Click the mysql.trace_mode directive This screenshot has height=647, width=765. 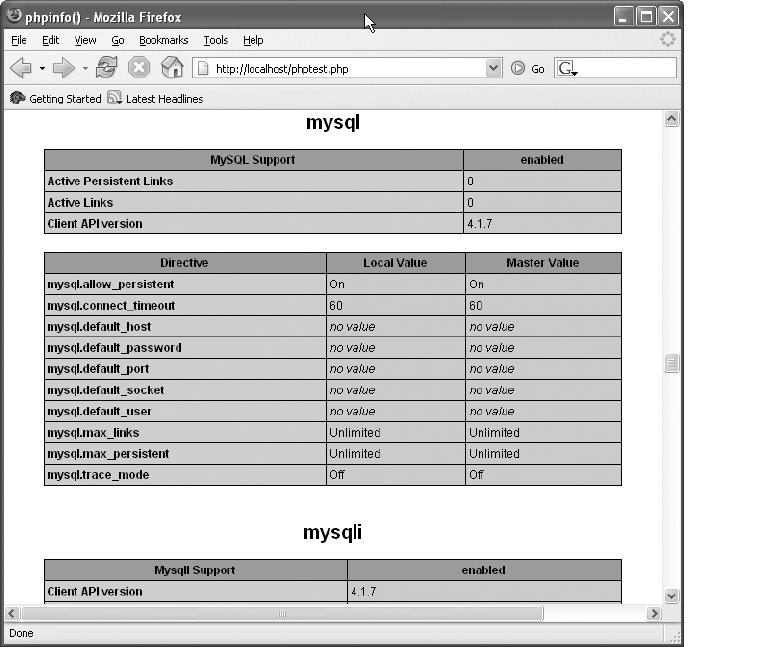(98, 475)
